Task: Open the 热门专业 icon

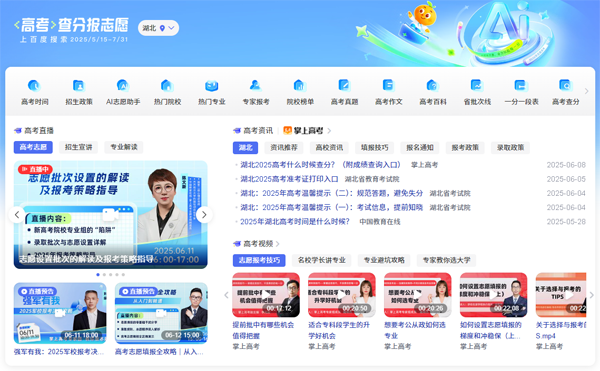Action: (x=212, y=86)
